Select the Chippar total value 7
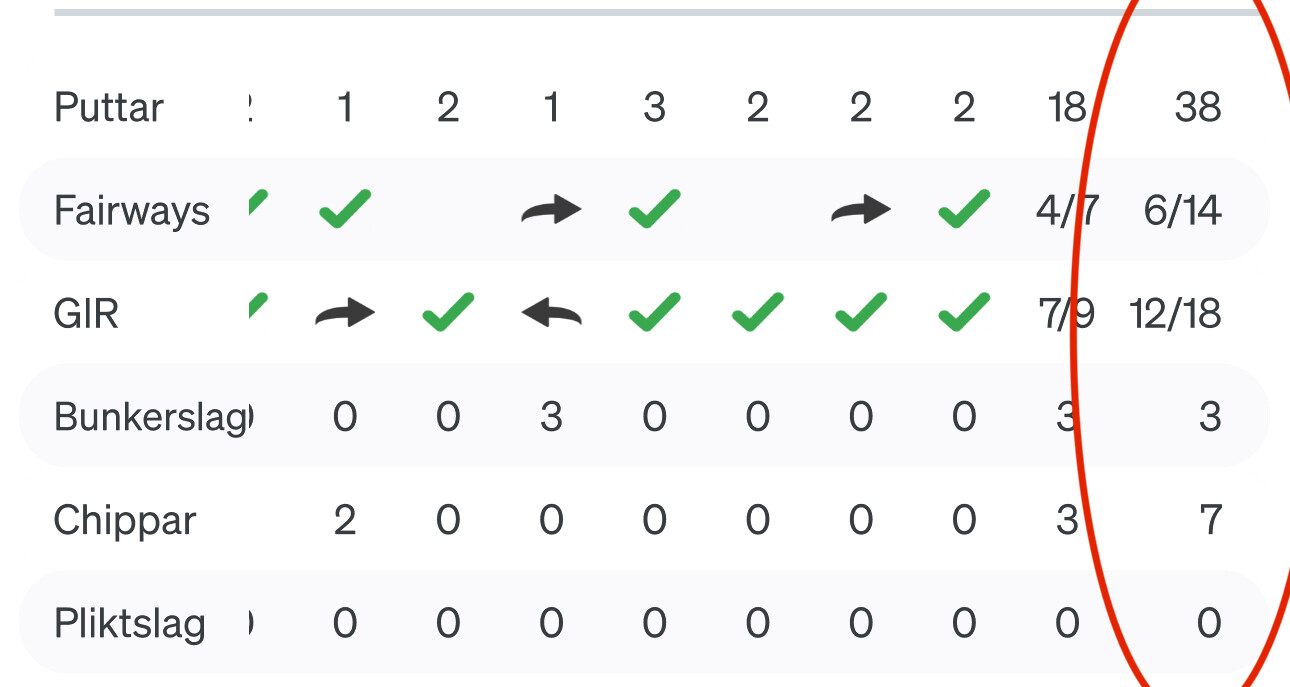The height and width of the screenshot is (687, 1290). [1210, 521]
